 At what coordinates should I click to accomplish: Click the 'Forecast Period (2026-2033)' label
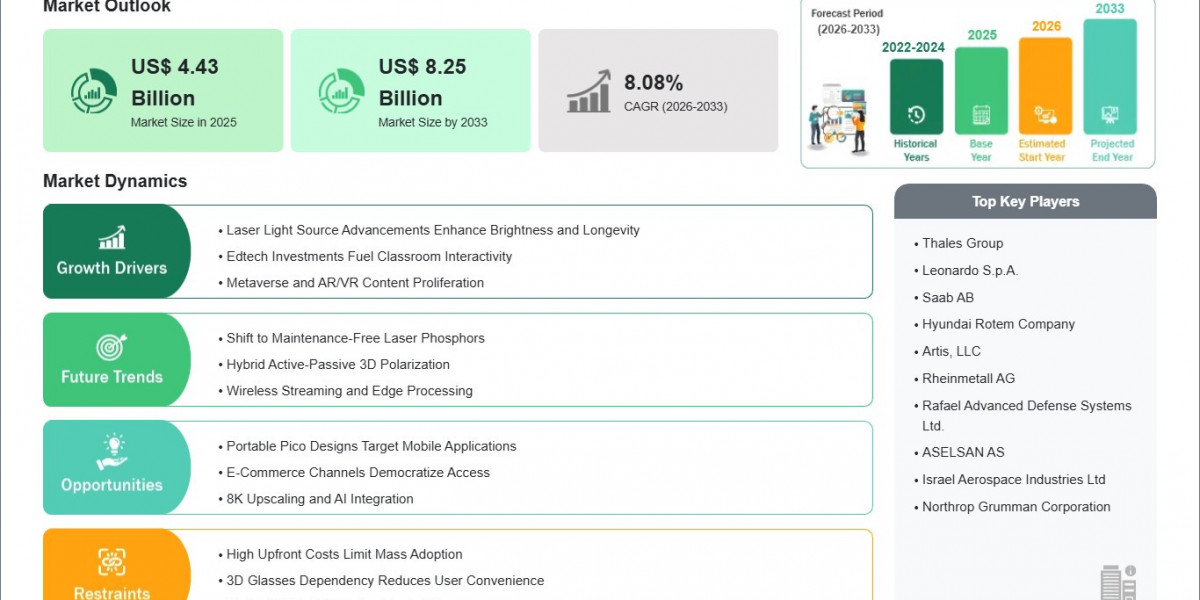point(847,21)
